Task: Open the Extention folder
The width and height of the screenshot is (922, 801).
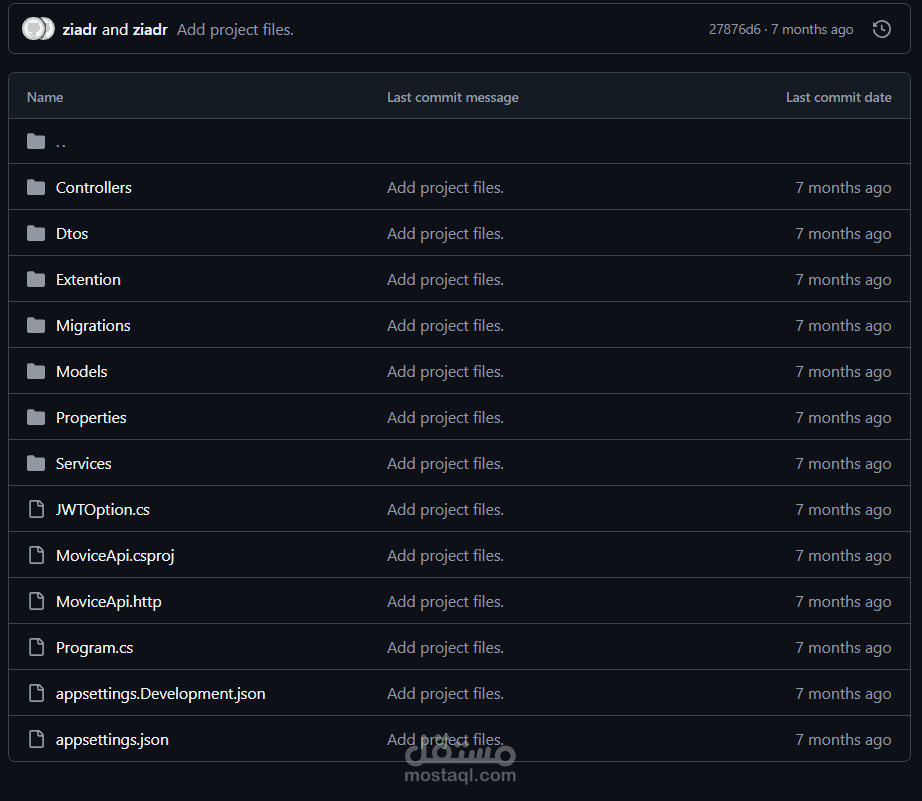Action: tap(88, 279)
